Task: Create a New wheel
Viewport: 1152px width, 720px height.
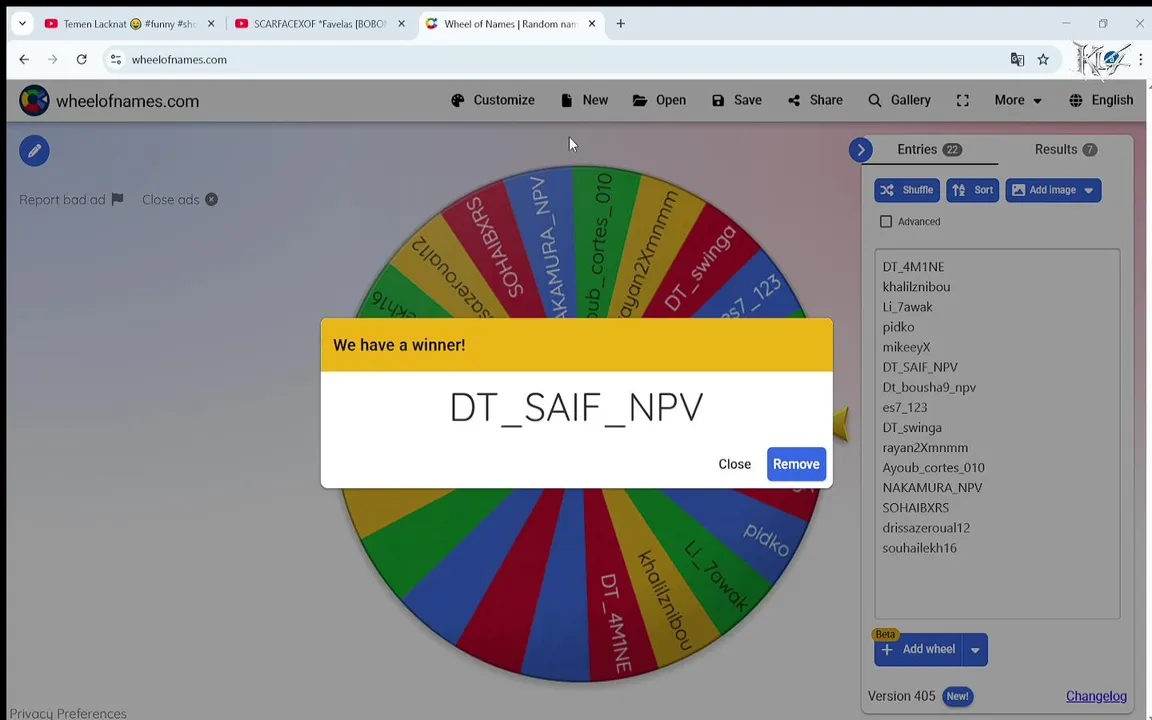Action: pos(584,100)
